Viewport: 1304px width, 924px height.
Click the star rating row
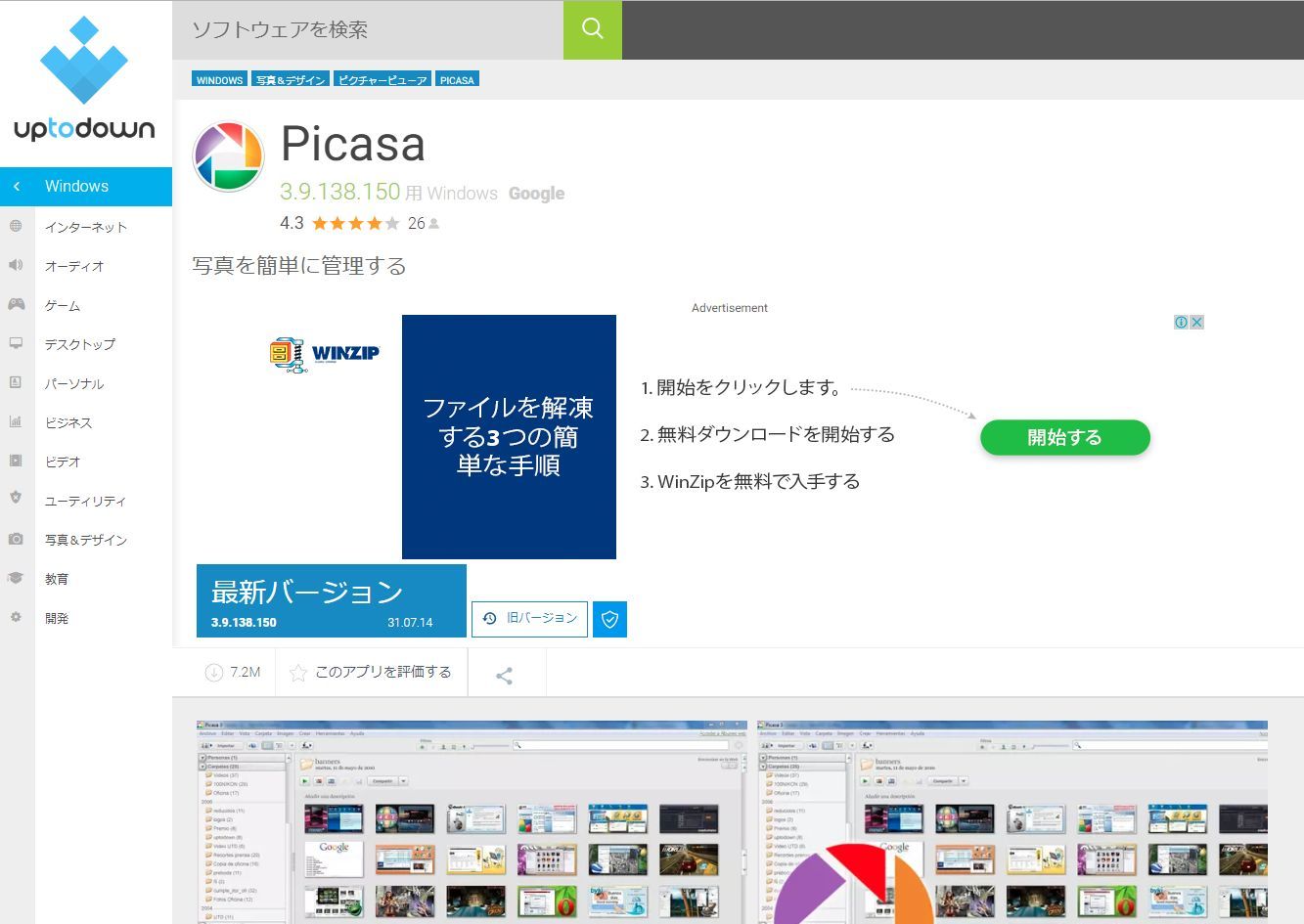click(x=356, y=223)
